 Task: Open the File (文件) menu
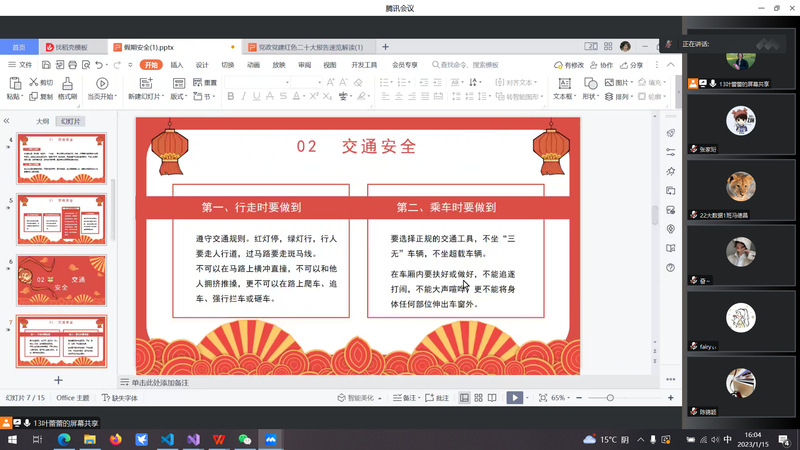tap(20, 65)
